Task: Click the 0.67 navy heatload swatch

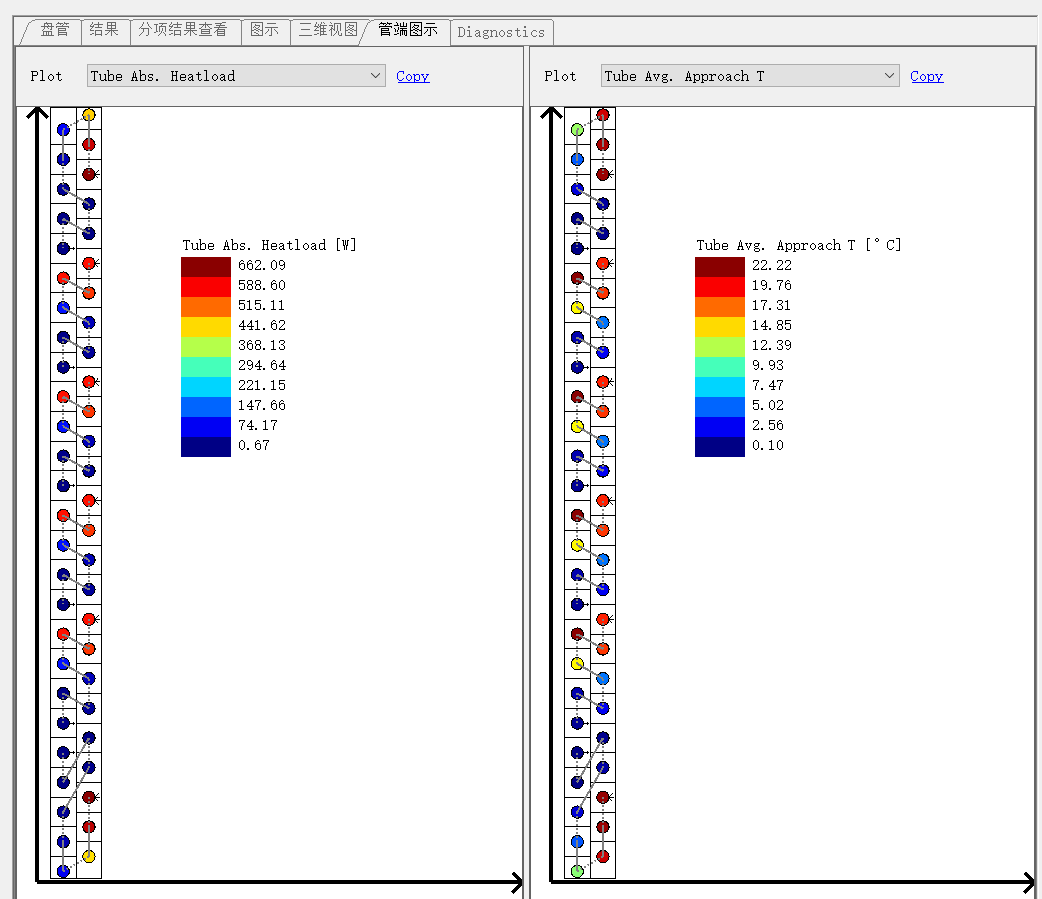Action: pyautogui.click(x=206, y=447)
